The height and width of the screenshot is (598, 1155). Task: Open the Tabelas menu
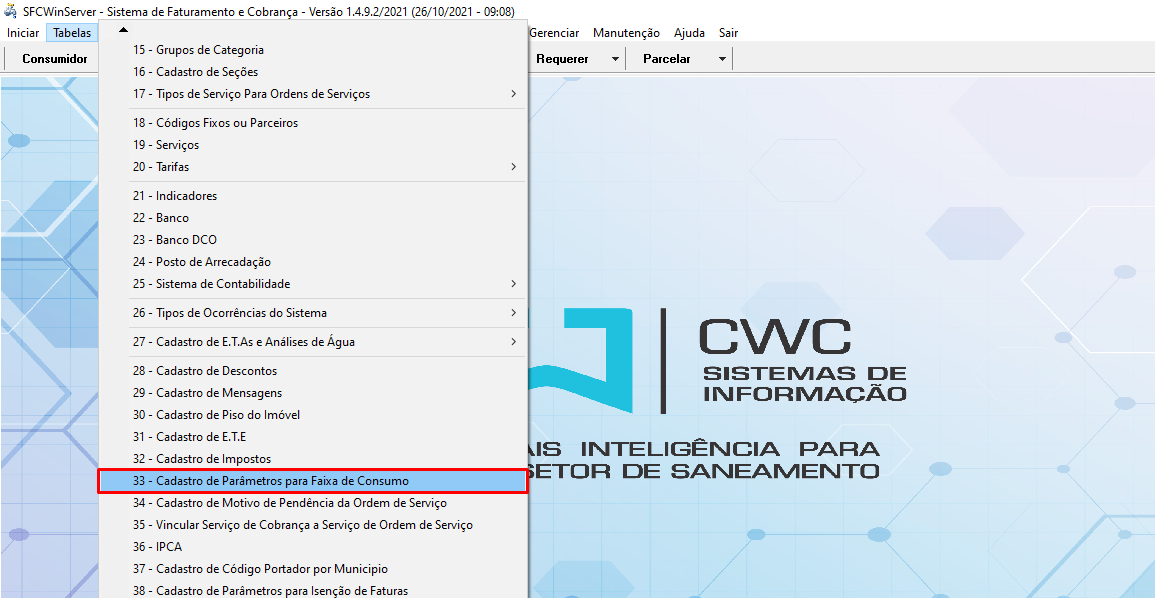(72, 33)
